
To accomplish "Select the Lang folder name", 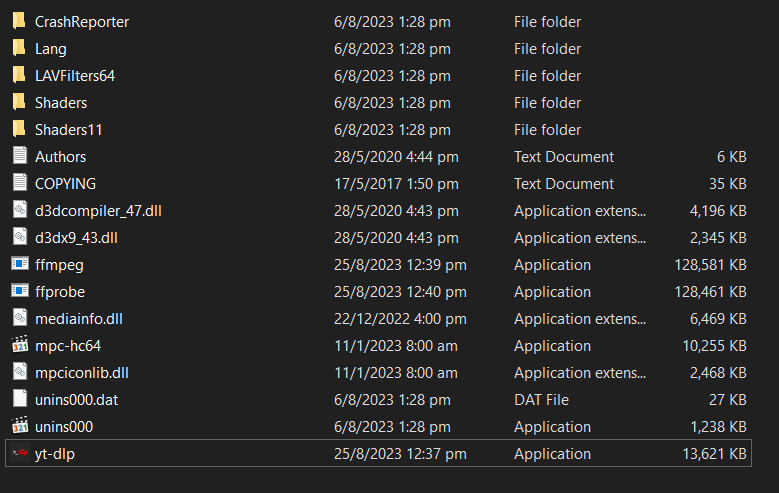I will coord(51,49).
